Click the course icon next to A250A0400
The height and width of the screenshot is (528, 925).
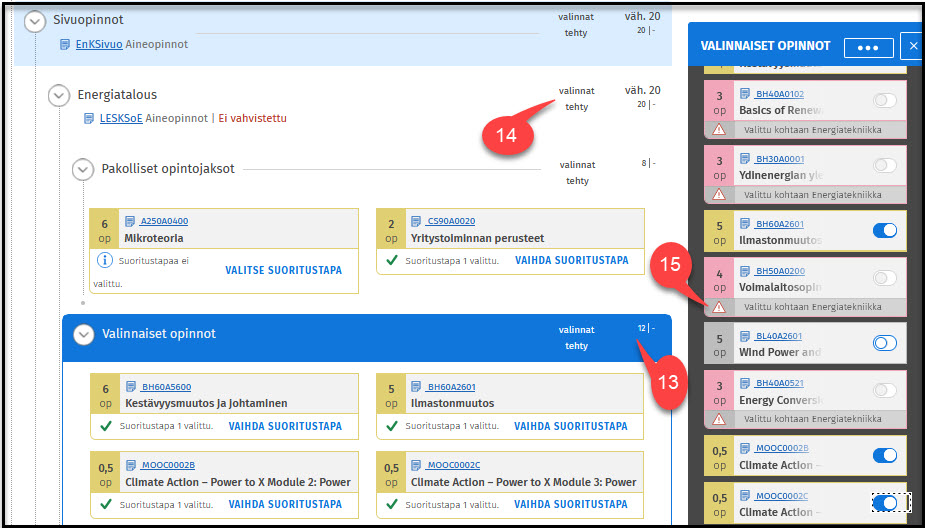click(x=132, y=221)
